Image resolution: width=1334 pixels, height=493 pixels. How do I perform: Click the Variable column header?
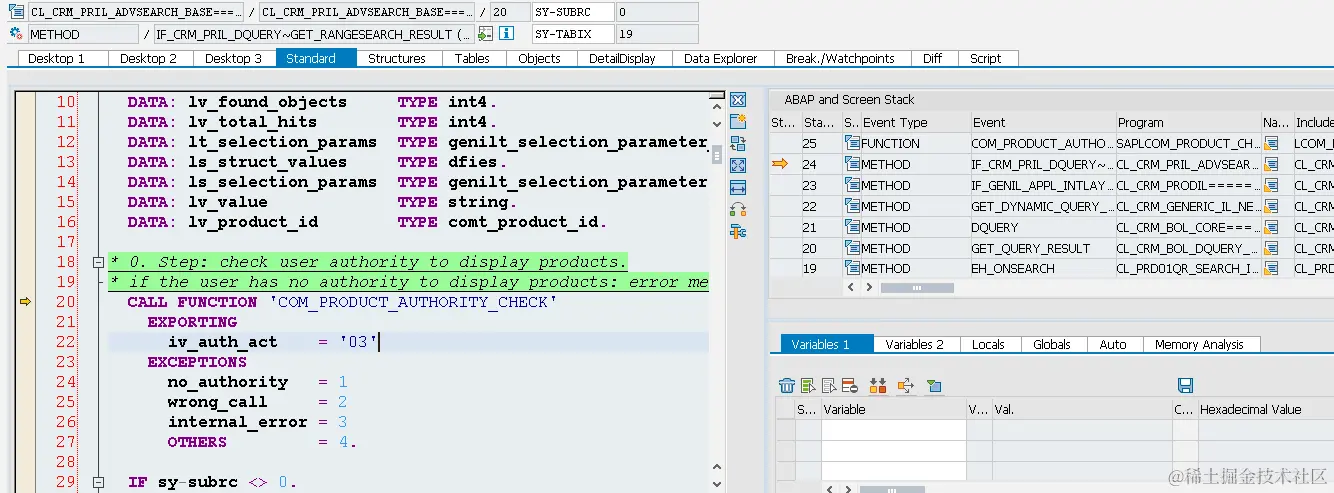tap(893, 409)
